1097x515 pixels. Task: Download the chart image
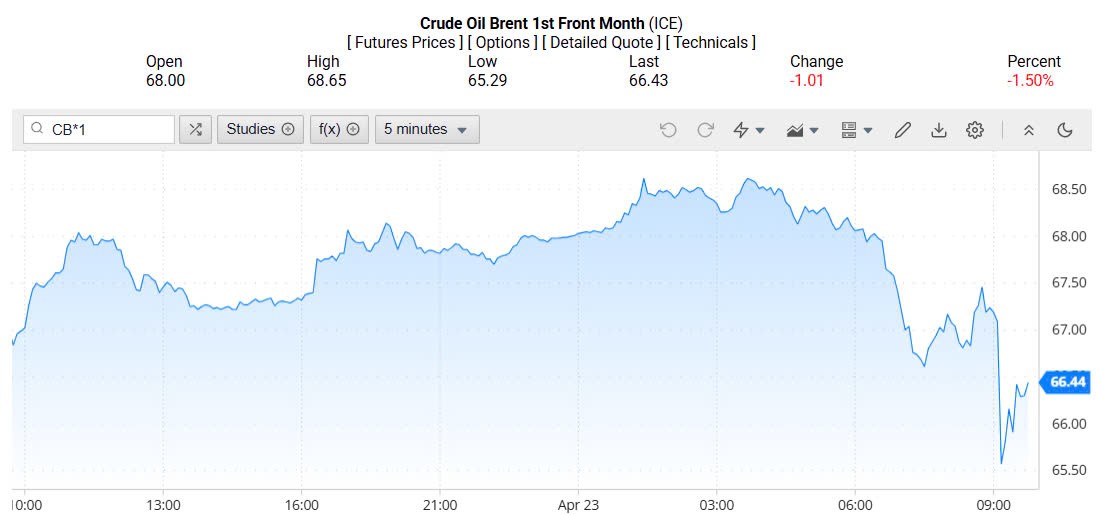[x=938, y=130]
